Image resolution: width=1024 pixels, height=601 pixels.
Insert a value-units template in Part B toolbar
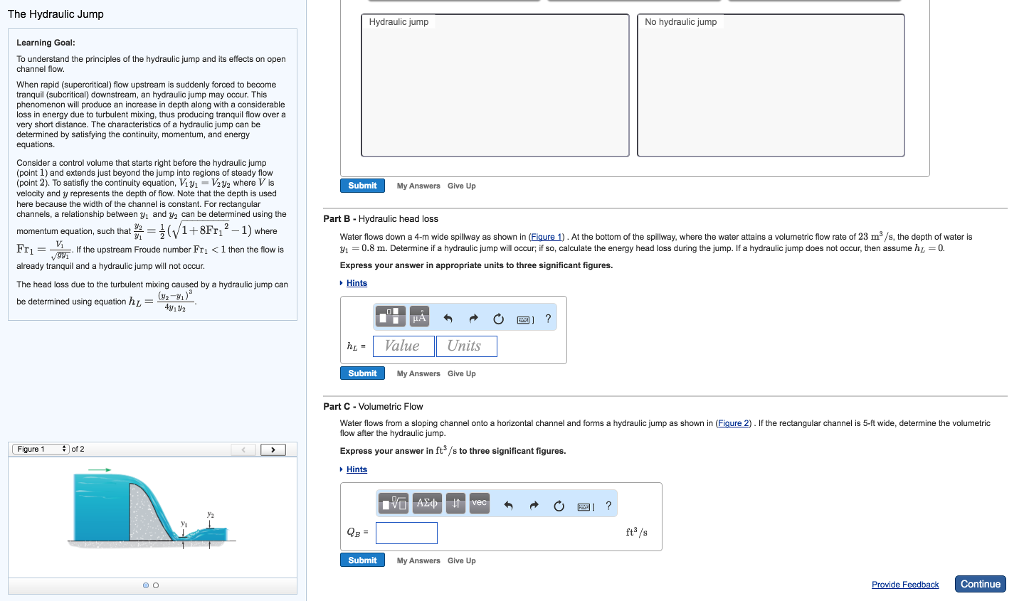point(390,316)
